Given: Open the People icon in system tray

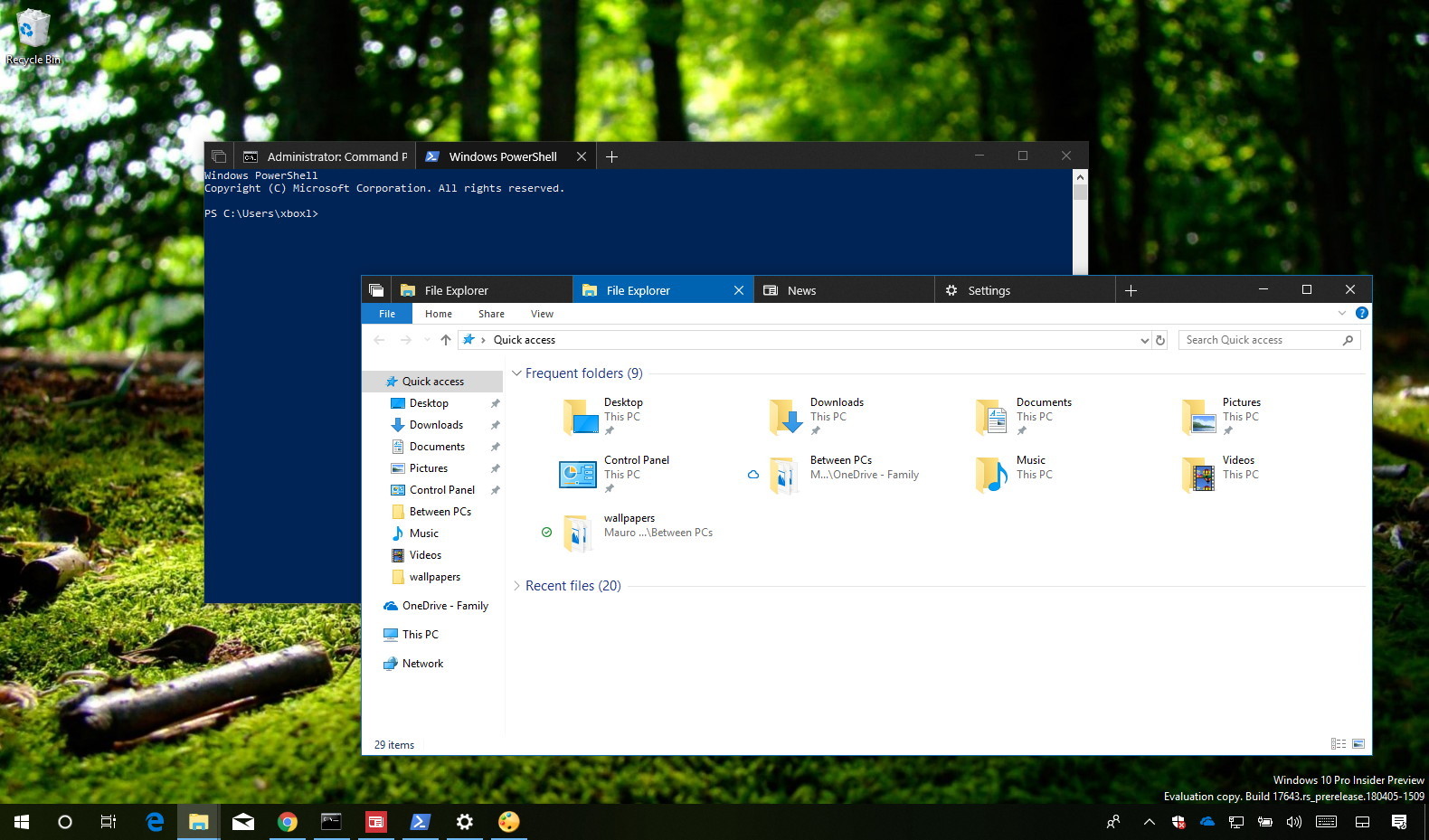Looking at the screenshot, I should point(1113,822).
